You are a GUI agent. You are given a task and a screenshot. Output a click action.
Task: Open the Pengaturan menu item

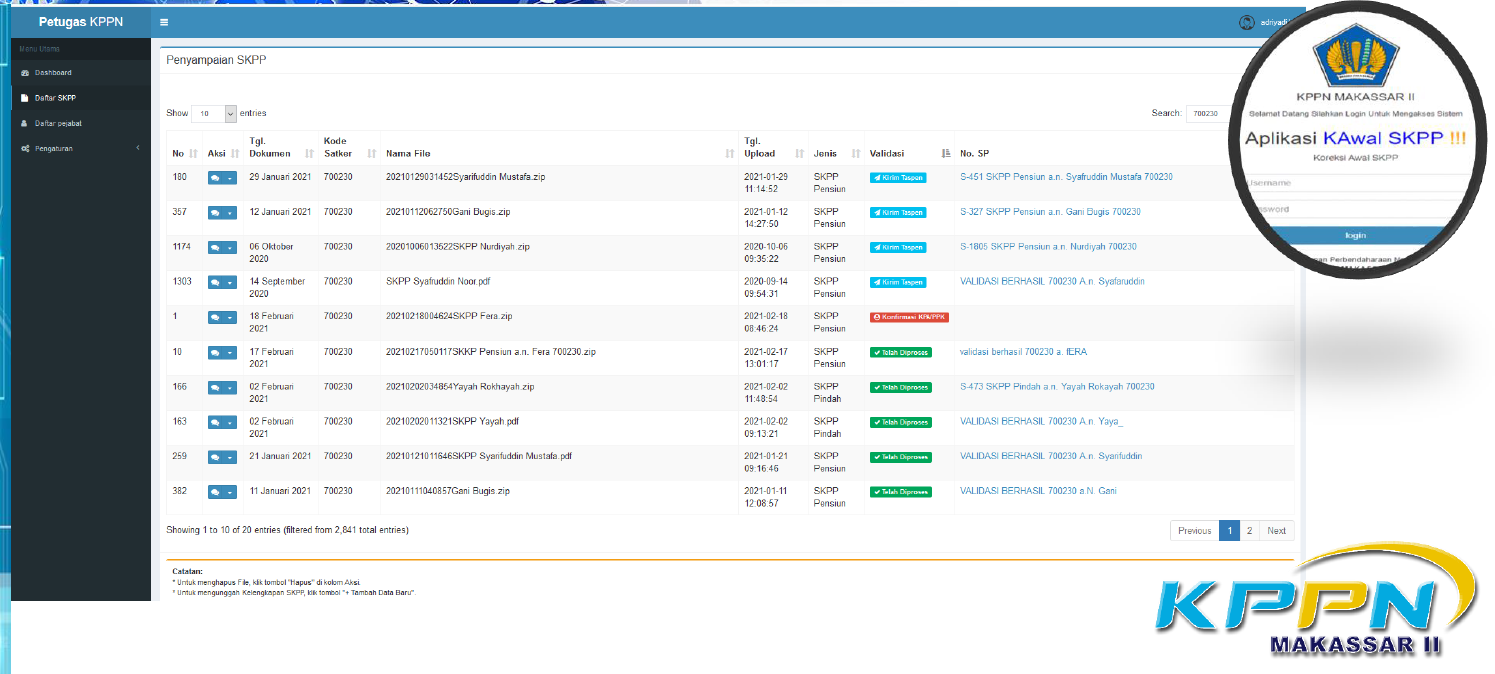click(x=81, y=149)
